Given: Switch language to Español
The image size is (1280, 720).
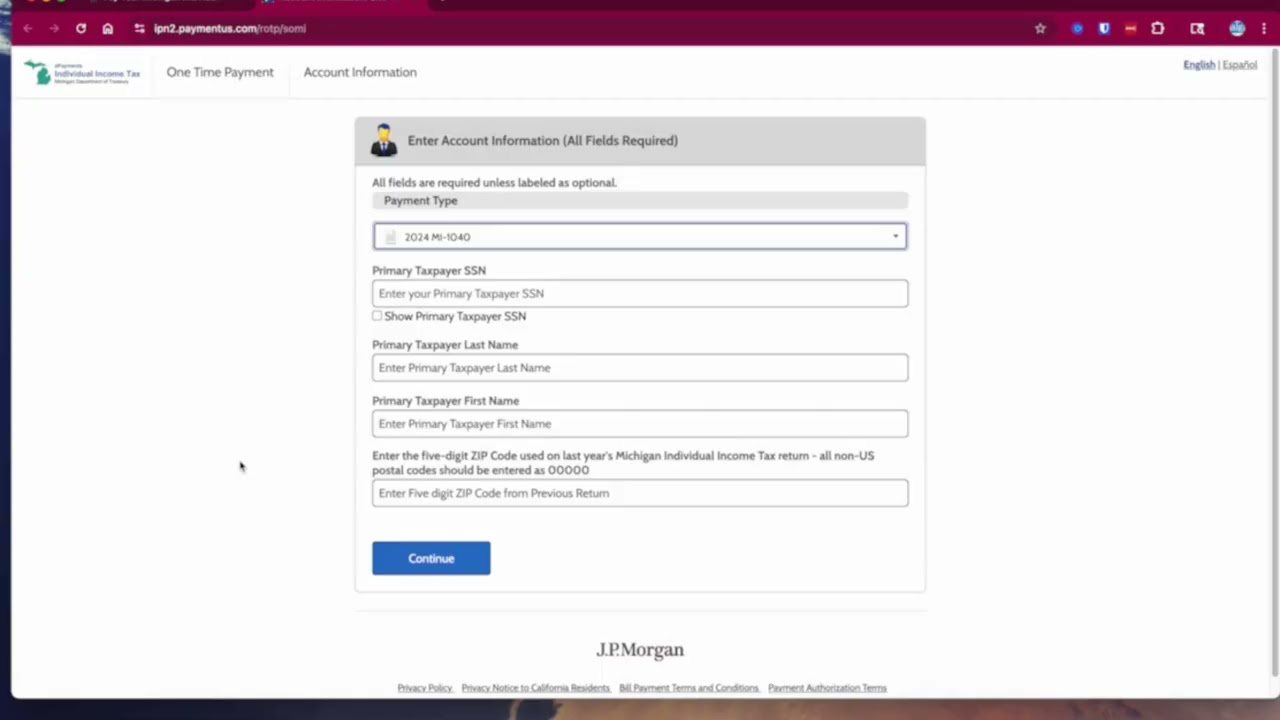Looking at the screenshot, I should coord(1240,65).
